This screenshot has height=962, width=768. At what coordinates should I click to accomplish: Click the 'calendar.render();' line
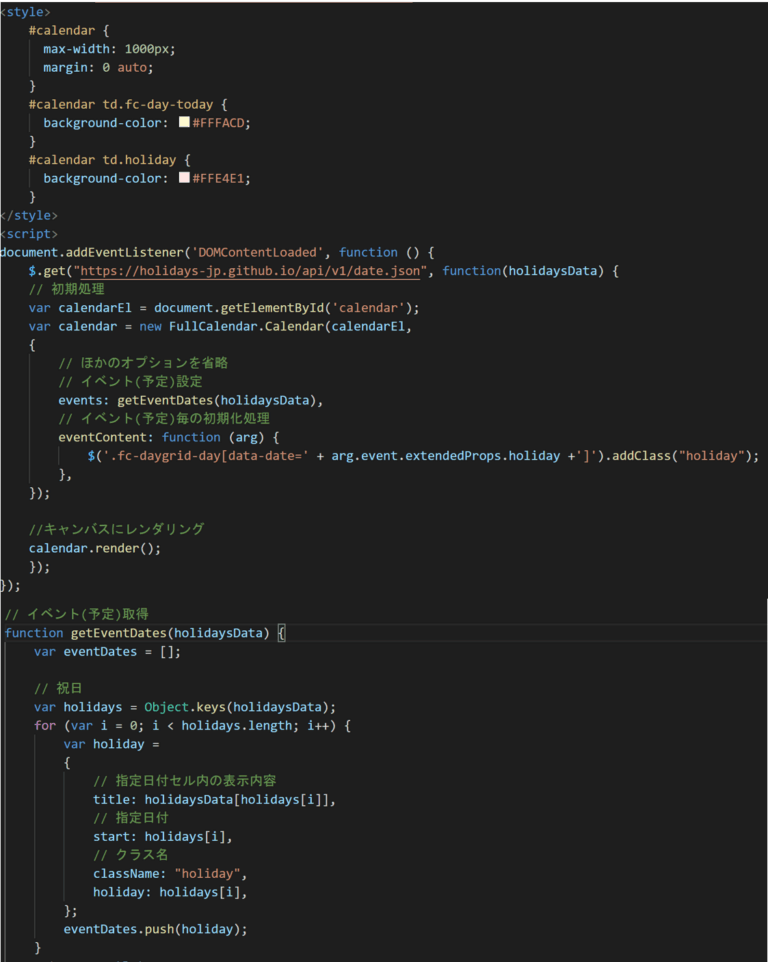click(x=94, y=548)
